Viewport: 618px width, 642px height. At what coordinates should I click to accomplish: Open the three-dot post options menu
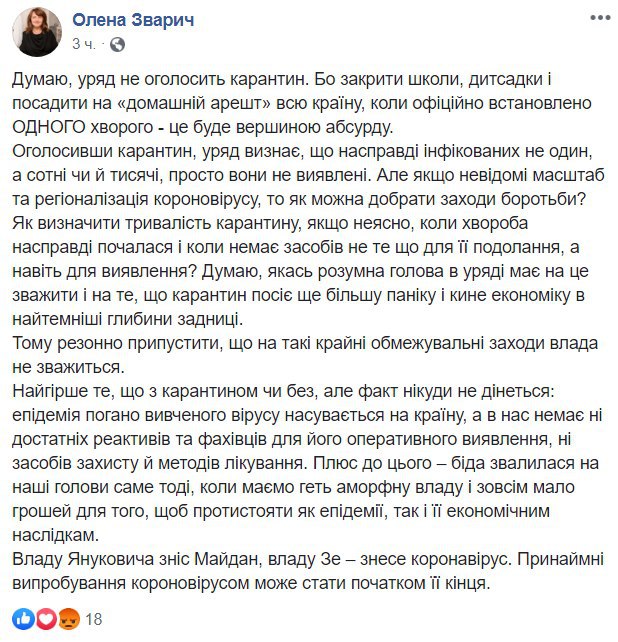[600, 20]
